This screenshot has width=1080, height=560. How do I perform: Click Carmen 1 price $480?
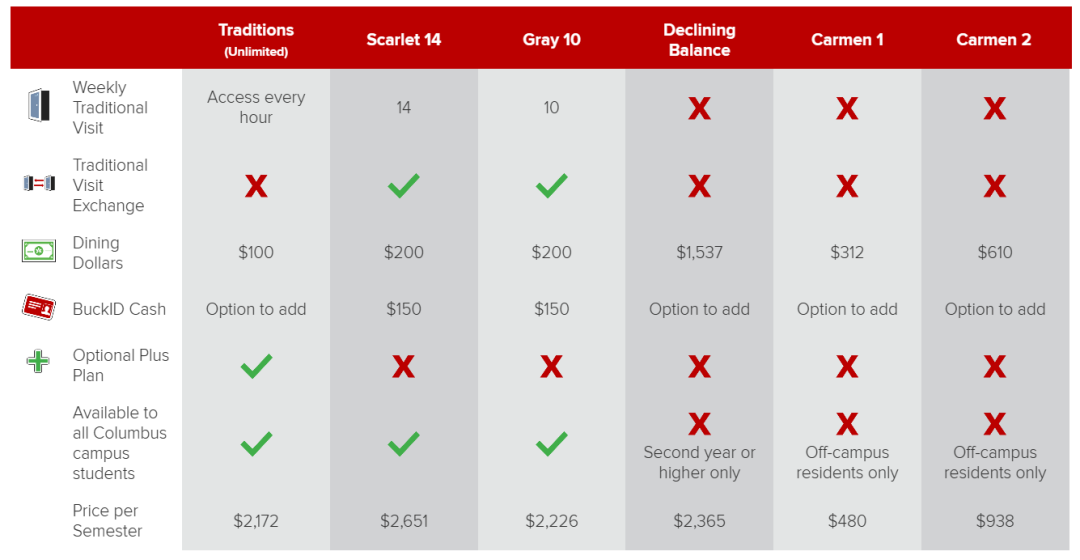click(x=847, y=521)
